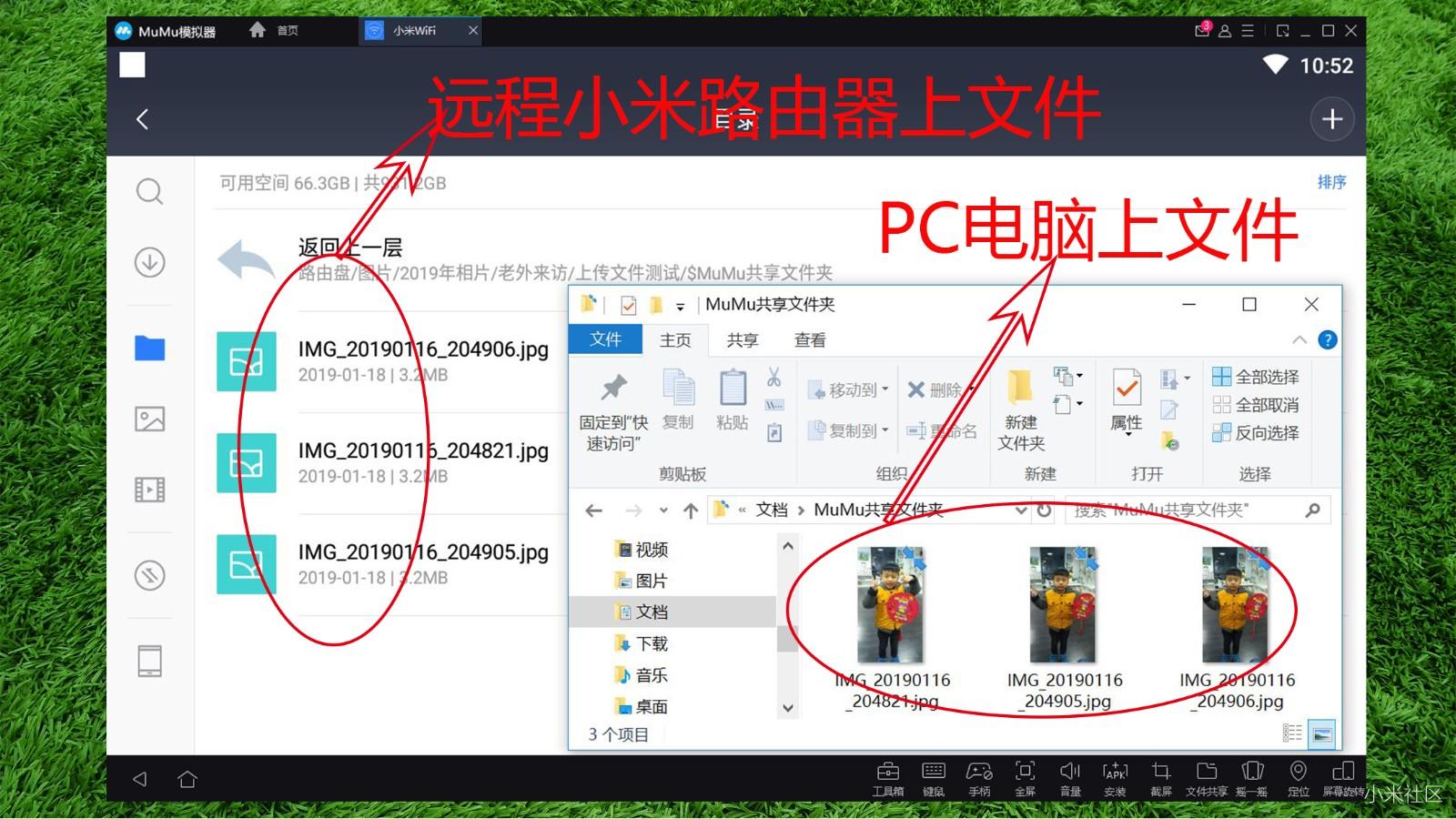Click the 排序 sort link
Screen dimensions: 1456x819
(1331, 182)
